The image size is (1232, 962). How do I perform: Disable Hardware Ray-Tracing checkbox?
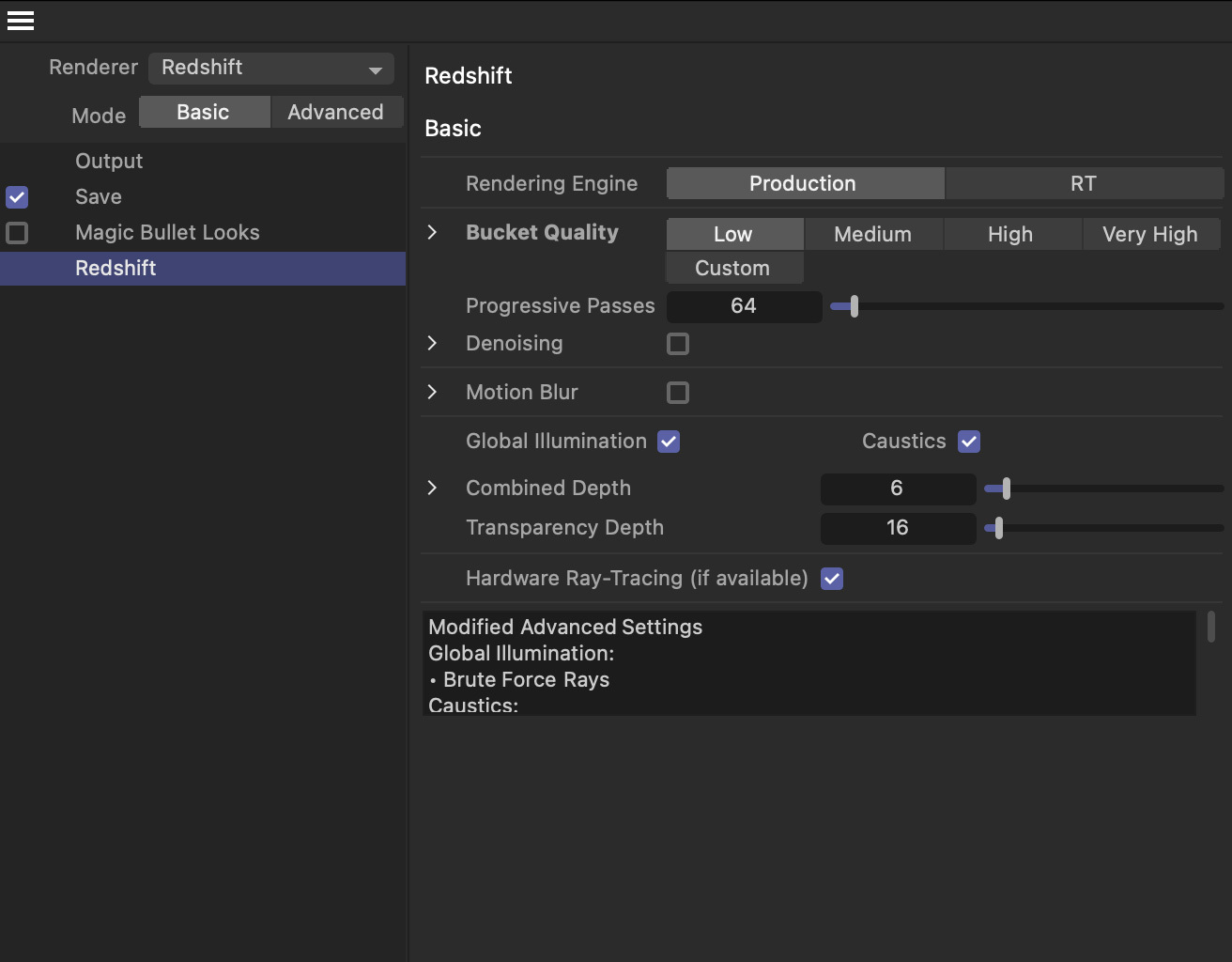click(832, 579)
